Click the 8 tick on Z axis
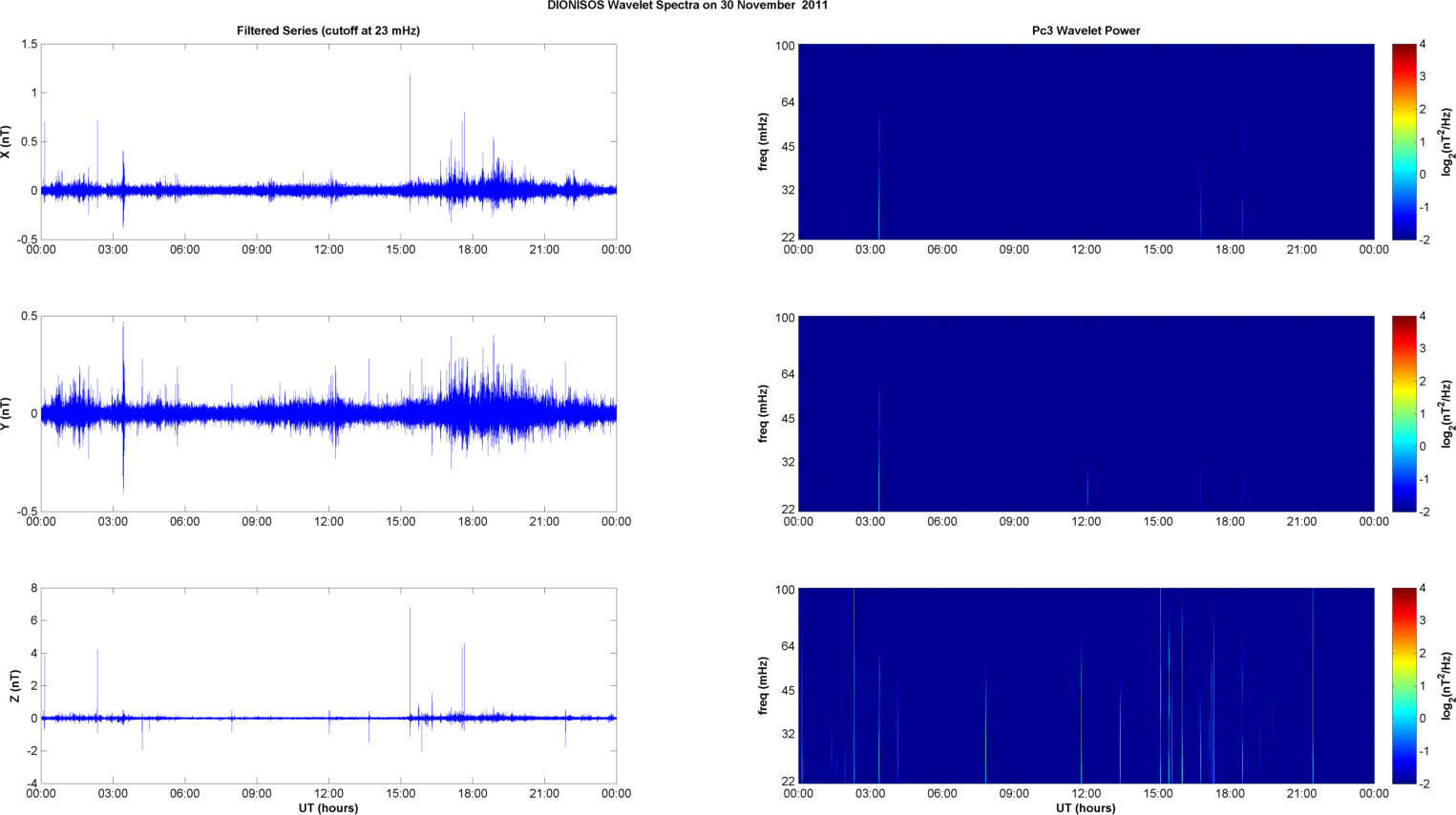 (x=33, y=589)
